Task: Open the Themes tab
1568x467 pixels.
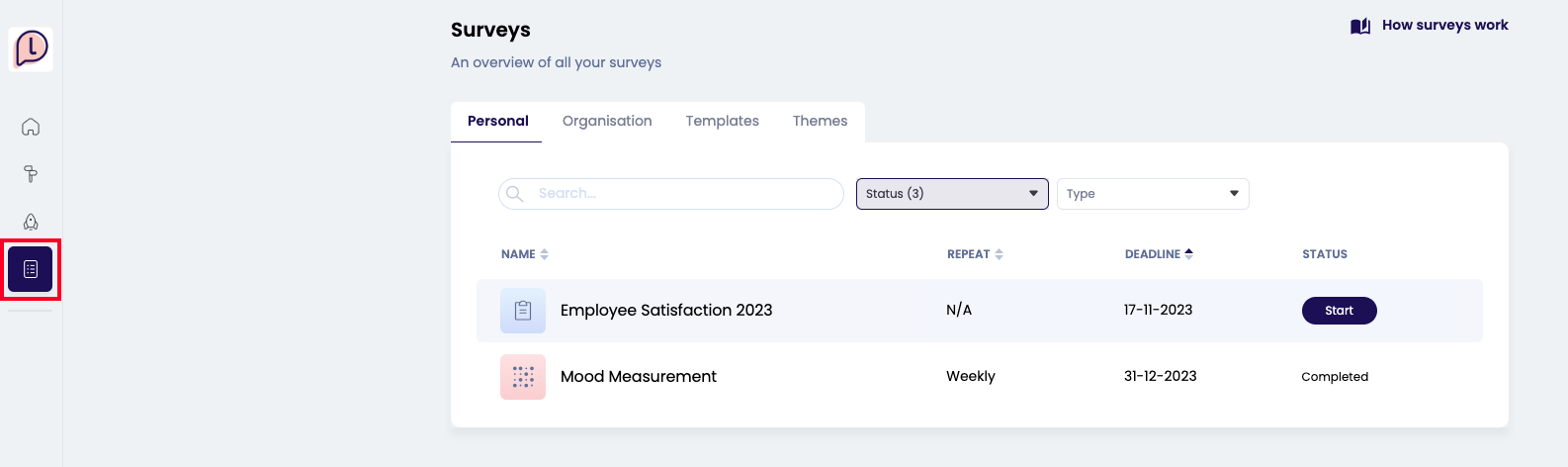Action: [820, 121]
